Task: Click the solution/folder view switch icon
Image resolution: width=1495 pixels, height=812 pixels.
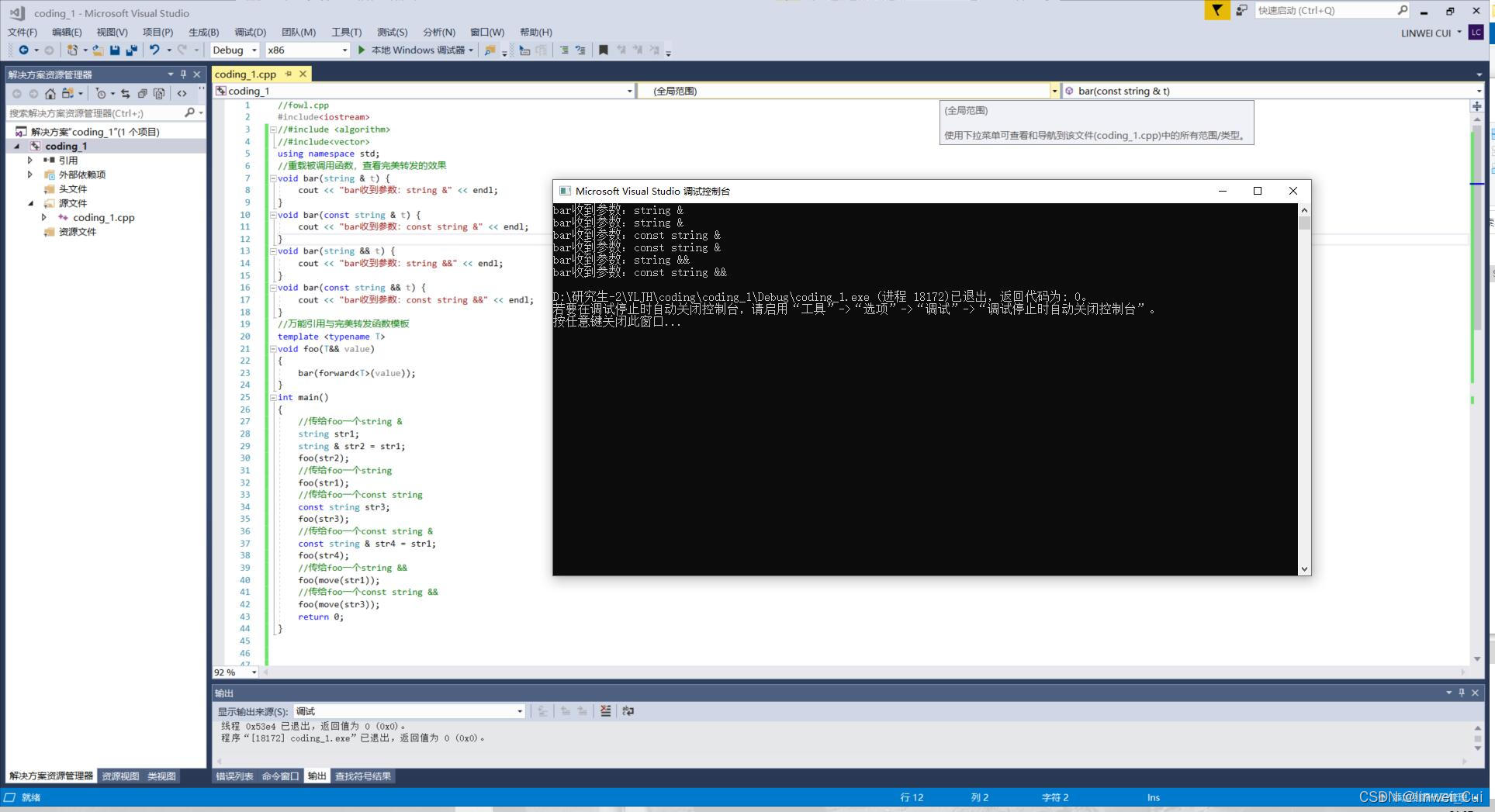Action: point(67,93)
